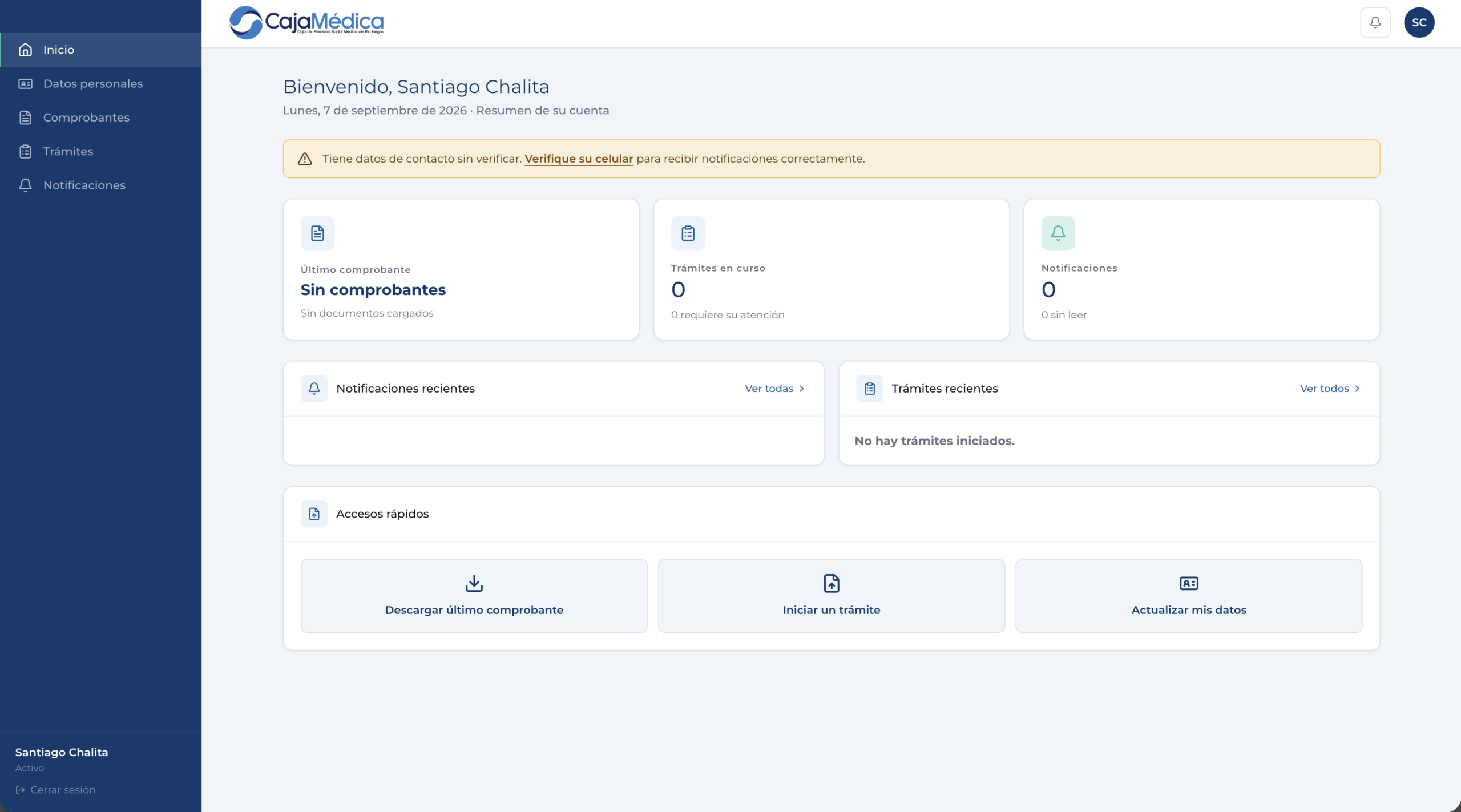Open Datos personales in sidebar
1461x812 pixels.
(x=101, y=83)
